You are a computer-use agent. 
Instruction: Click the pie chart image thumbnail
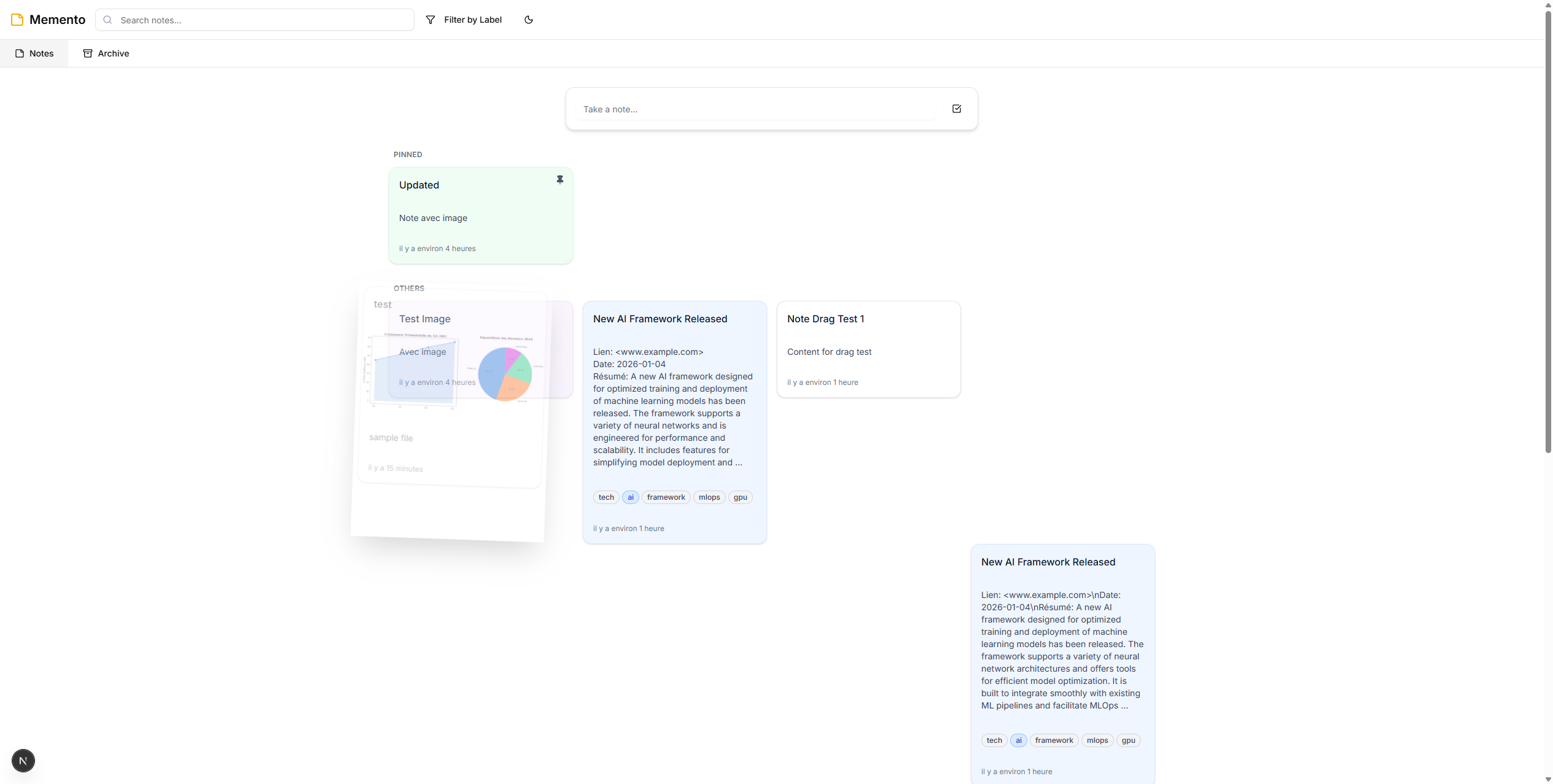(505, 373)
